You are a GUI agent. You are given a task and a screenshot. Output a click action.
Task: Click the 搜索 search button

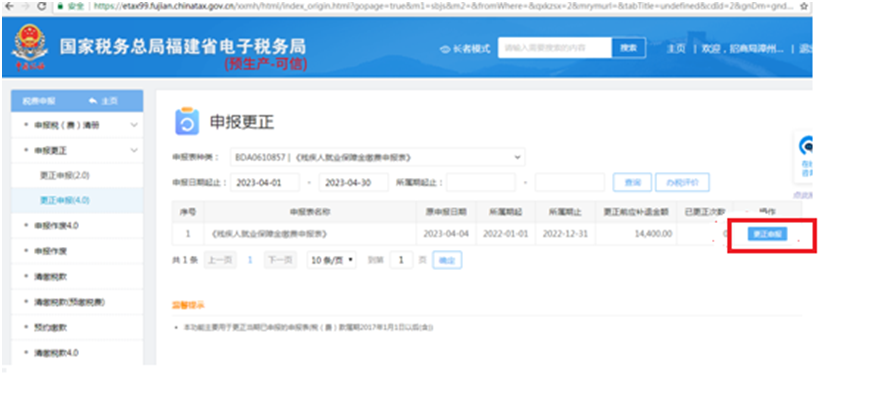[x=628, y=48]
